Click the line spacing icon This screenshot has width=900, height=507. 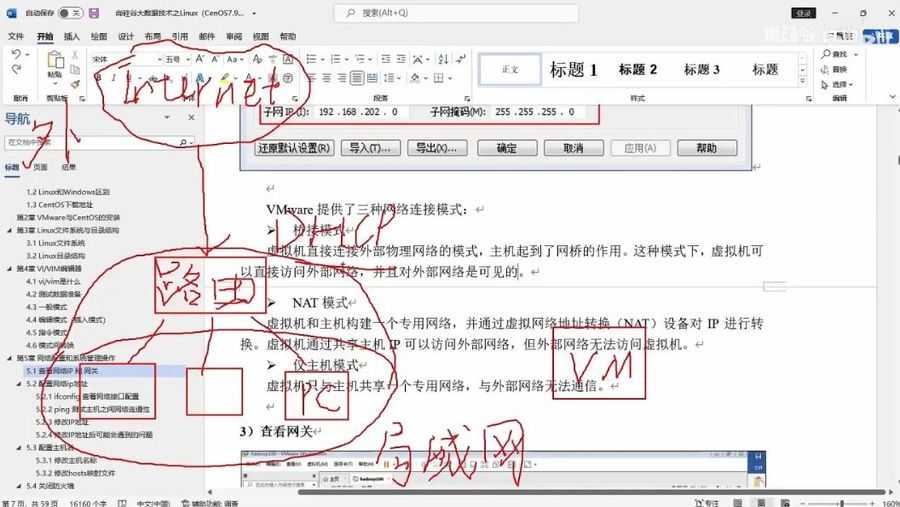coord(389,78)
